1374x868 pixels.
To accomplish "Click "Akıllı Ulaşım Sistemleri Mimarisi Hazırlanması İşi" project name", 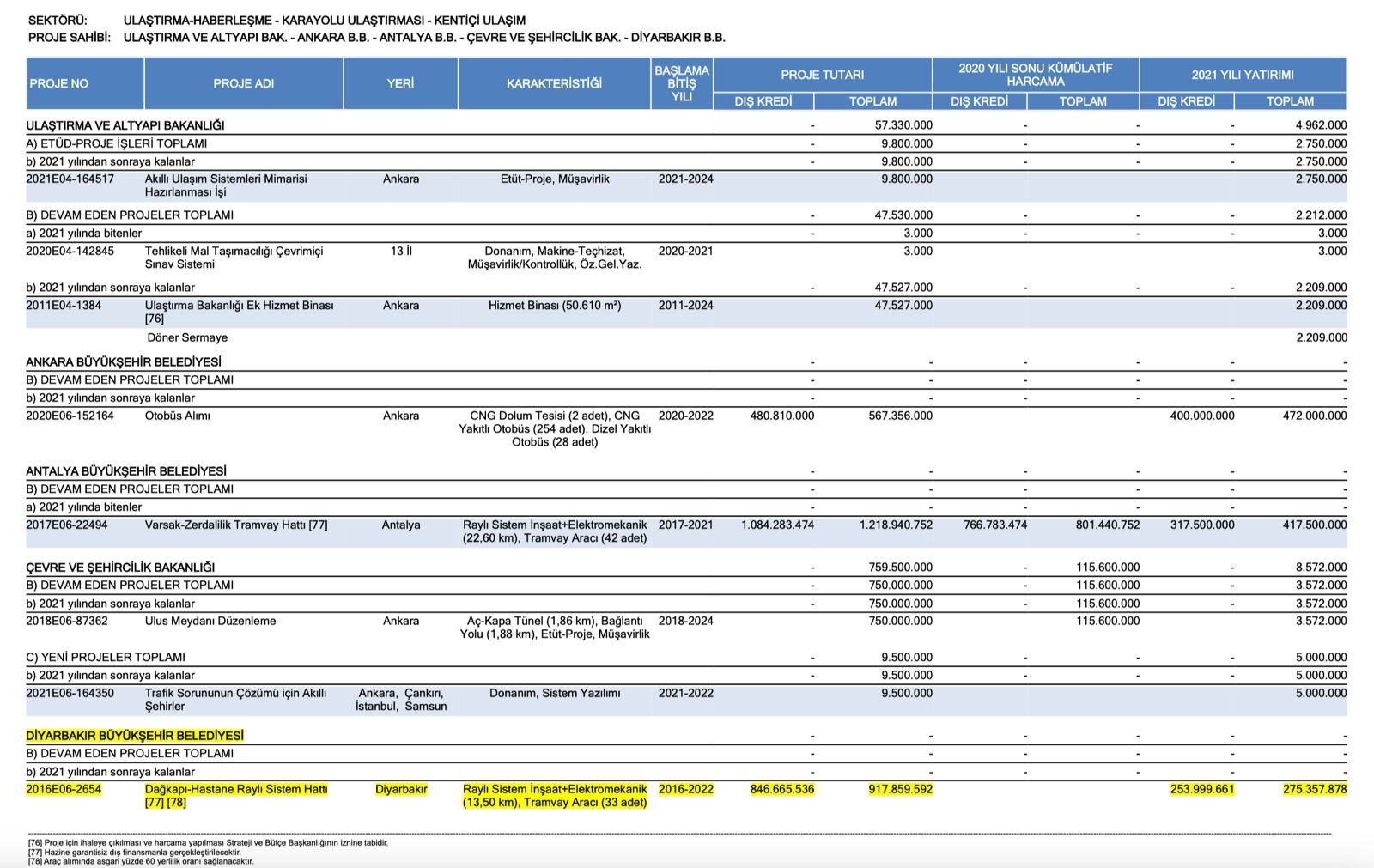I will point(226,185).
